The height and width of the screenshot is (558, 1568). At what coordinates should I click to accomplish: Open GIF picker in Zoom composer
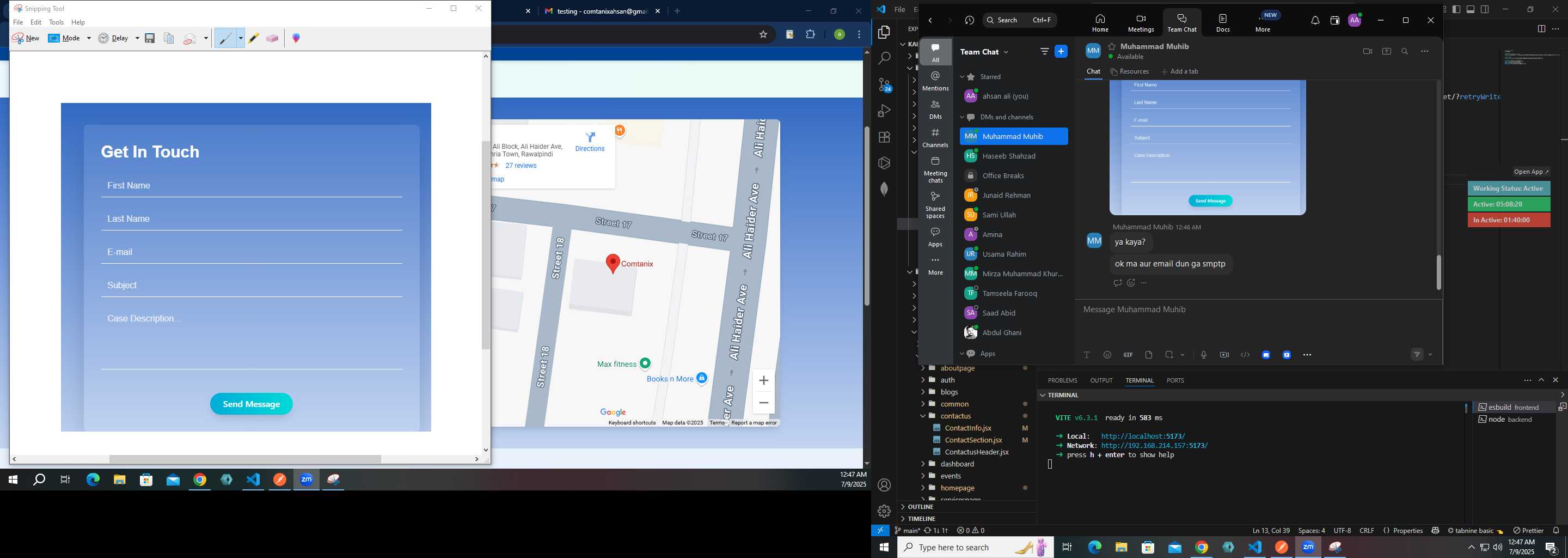point(1128,355)
